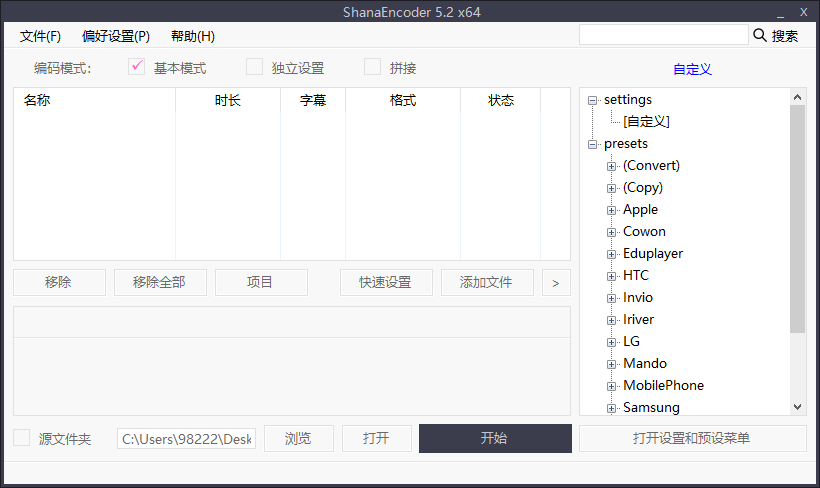Open the 文件(F) menu

(x=40, y=36)
